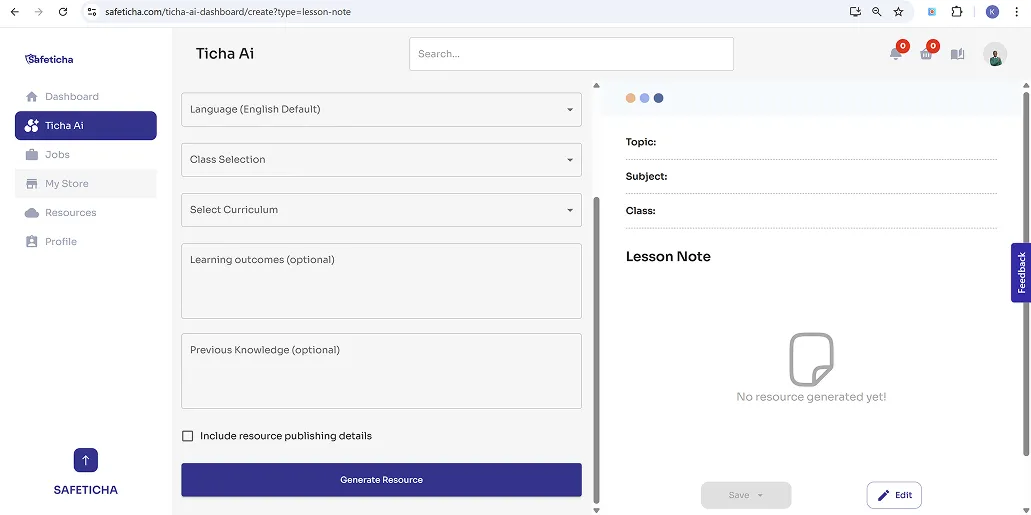Click the Class: label in preview
Screen dimensions: 1031x515
pos(640,211)
